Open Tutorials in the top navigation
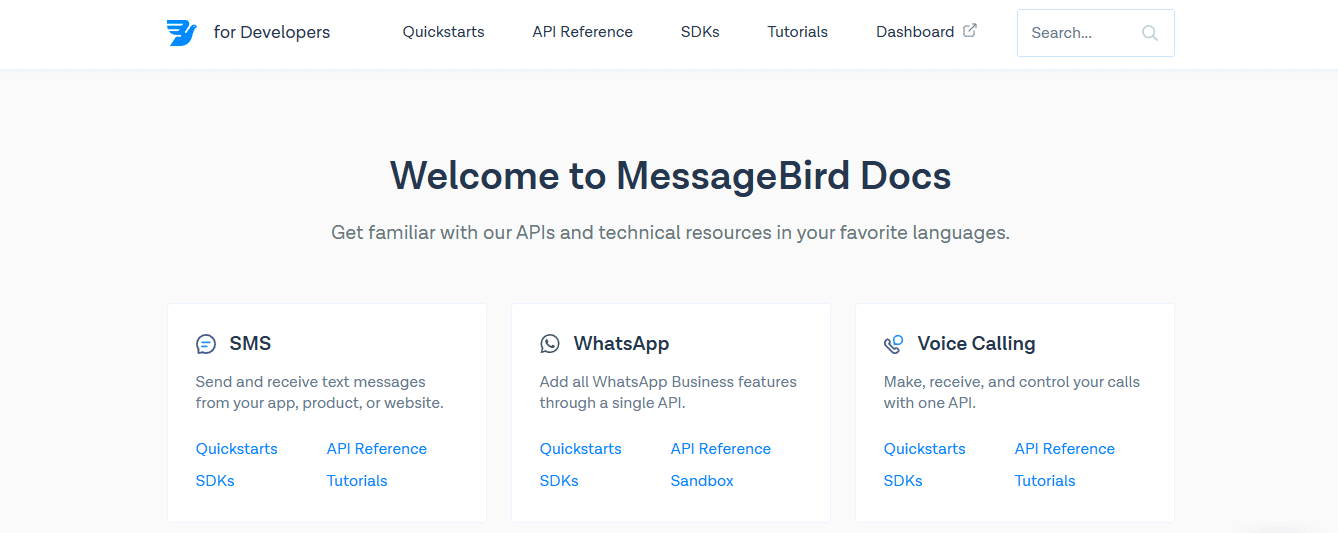The width and height of the screenshot is (1338, 533). click(x=797, y=32)
